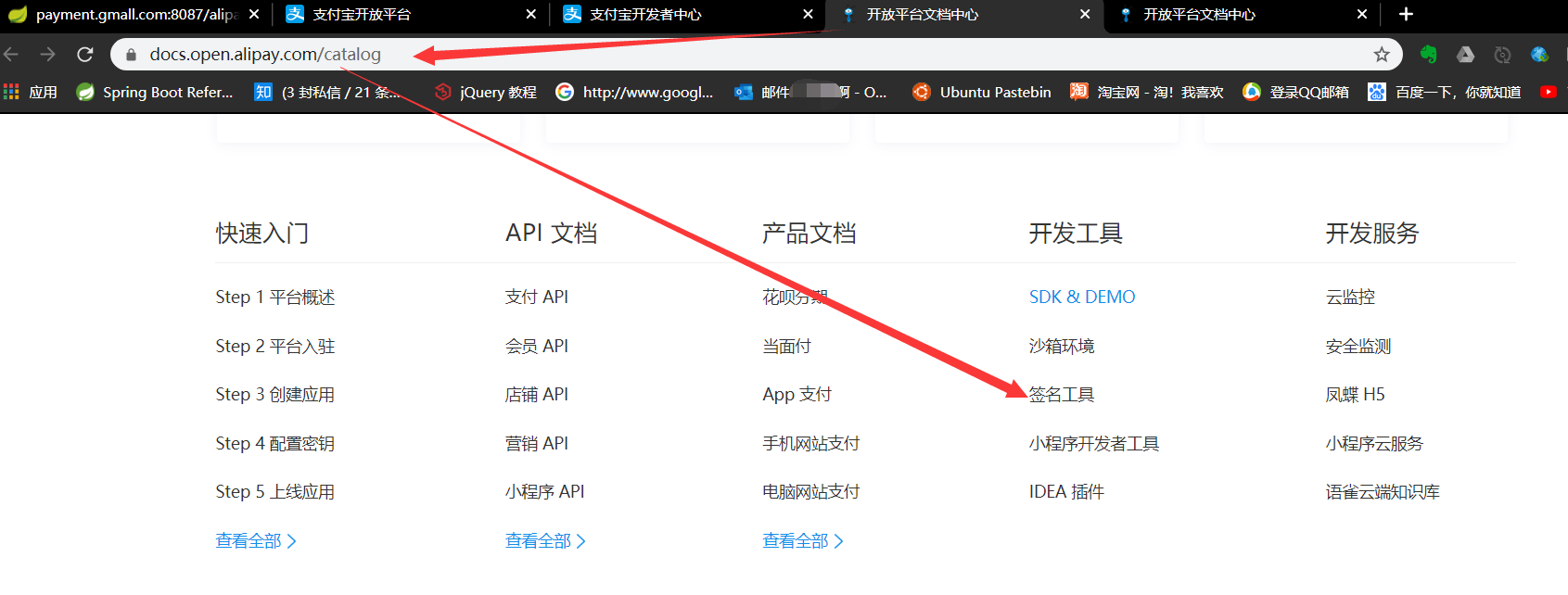Screen dimensions: 1568x595
Task: Open the YouTube bookmark icon
Action: click(x=1549, y=92)
